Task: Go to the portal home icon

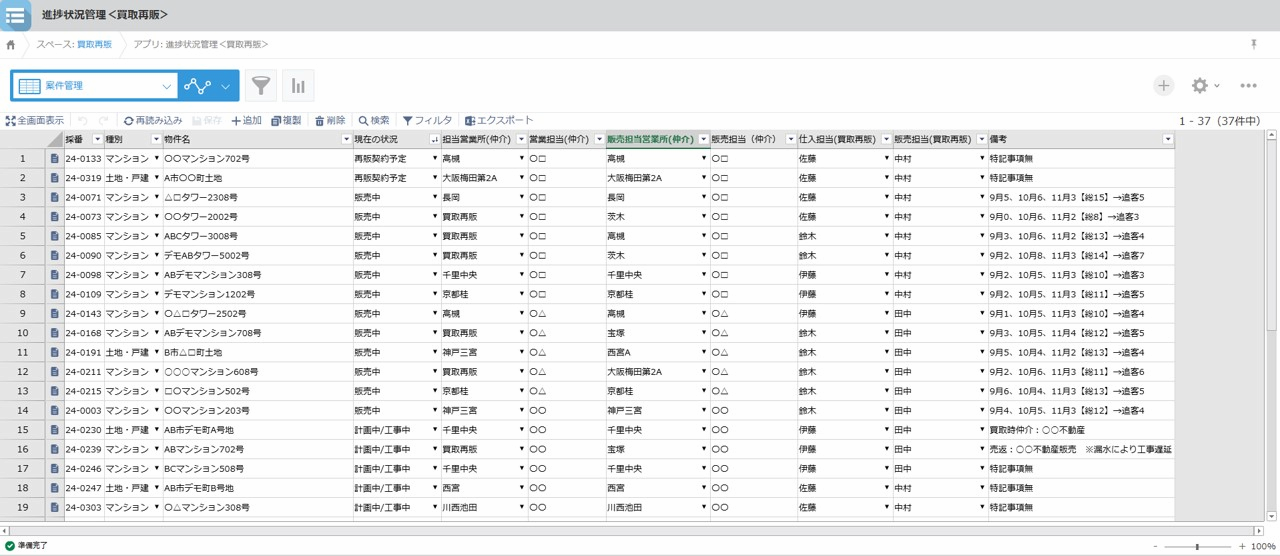Action: coord(11,45)
